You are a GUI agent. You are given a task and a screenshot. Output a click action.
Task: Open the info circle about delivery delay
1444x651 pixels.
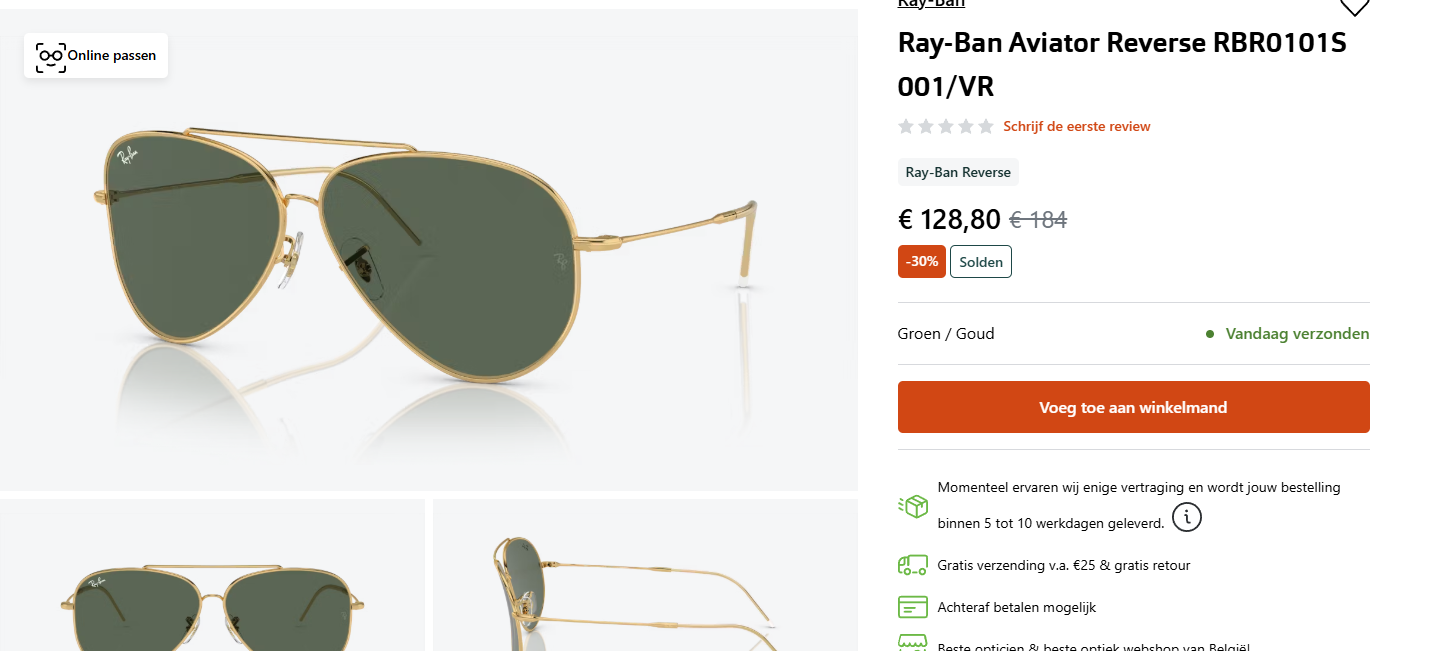tap(1186, 517)
